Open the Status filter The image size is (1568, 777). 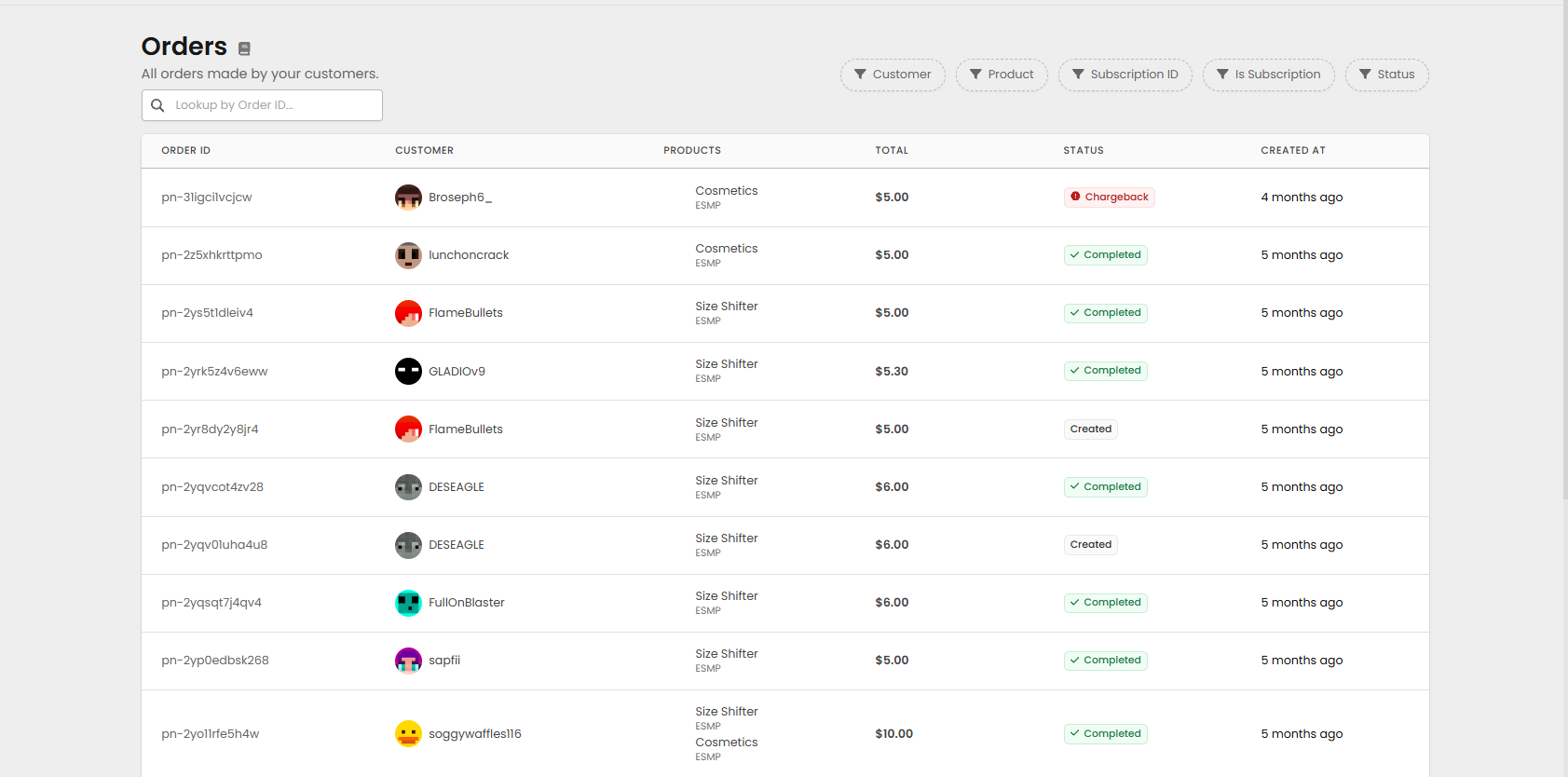(1386, 75)
